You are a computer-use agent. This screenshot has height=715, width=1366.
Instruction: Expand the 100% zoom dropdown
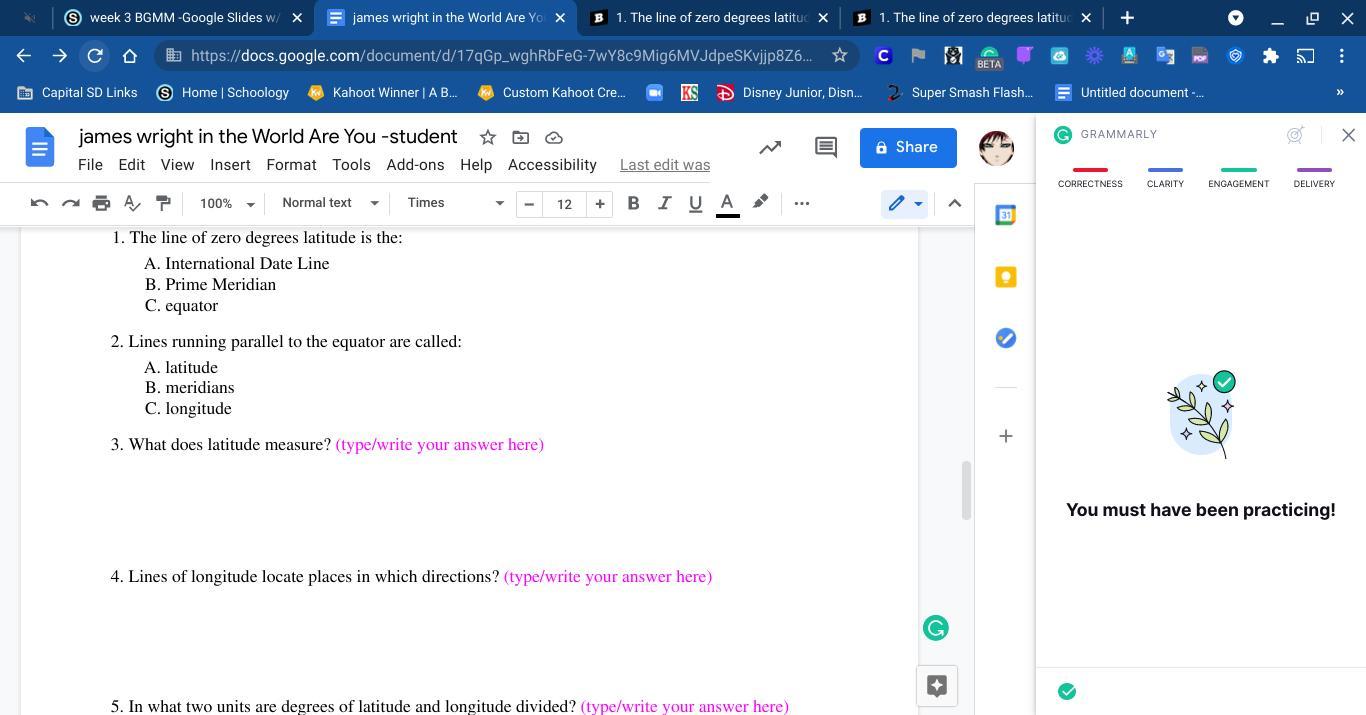point(227,203)
